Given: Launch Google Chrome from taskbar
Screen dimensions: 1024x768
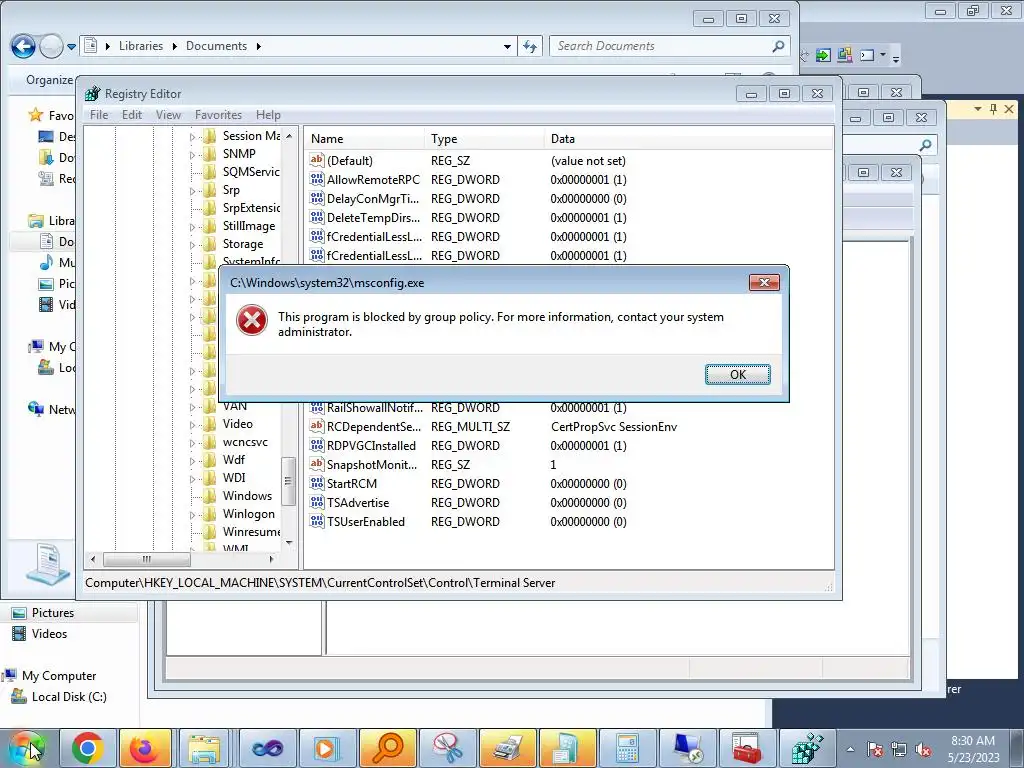Looking at the screenshot, I should [88, 748].
